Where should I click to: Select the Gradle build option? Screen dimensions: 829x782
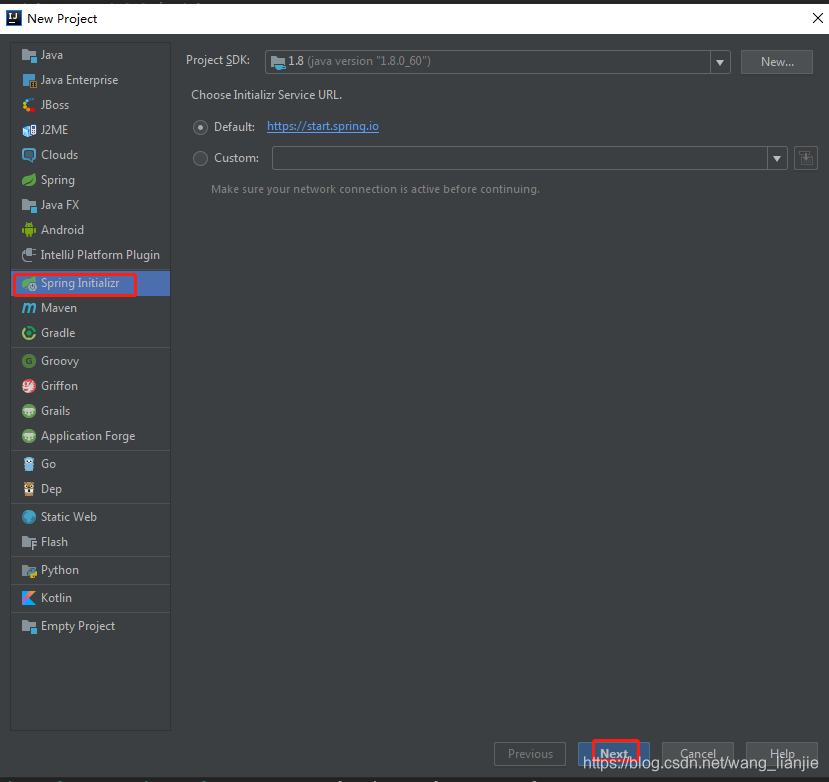click(x=56, y=332)
